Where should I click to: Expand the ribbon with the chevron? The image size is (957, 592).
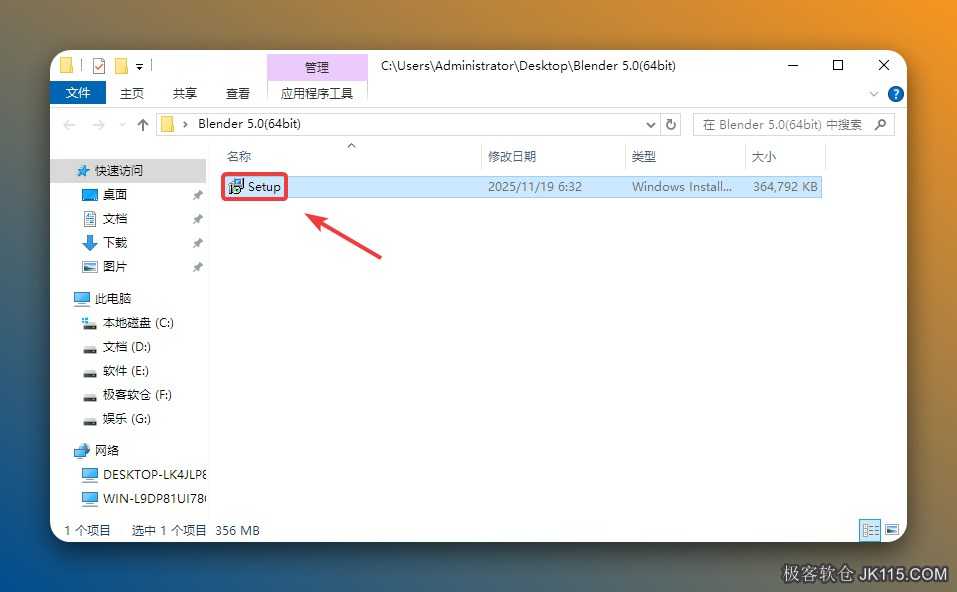point(874,94)
